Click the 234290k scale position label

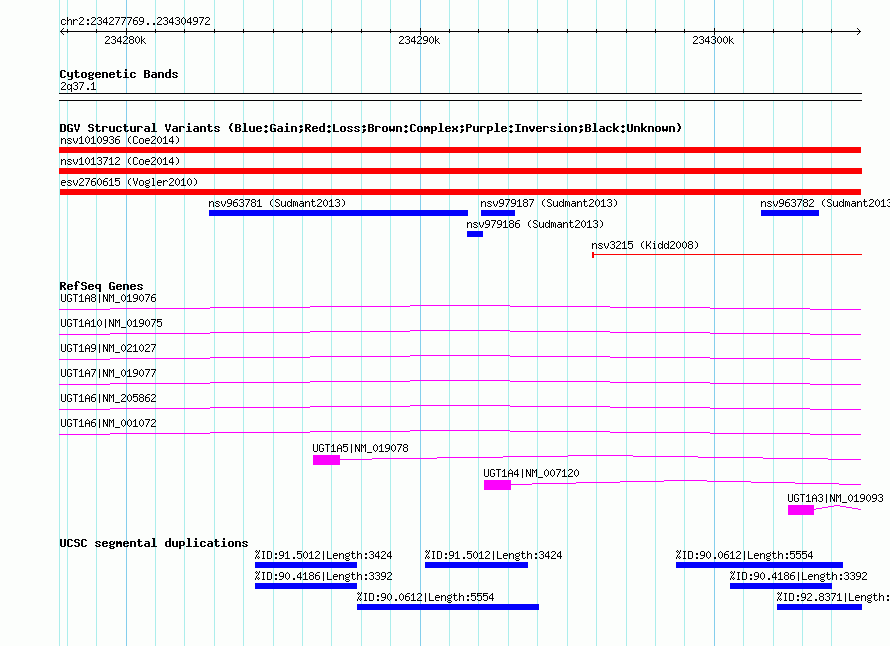(419, 40)
